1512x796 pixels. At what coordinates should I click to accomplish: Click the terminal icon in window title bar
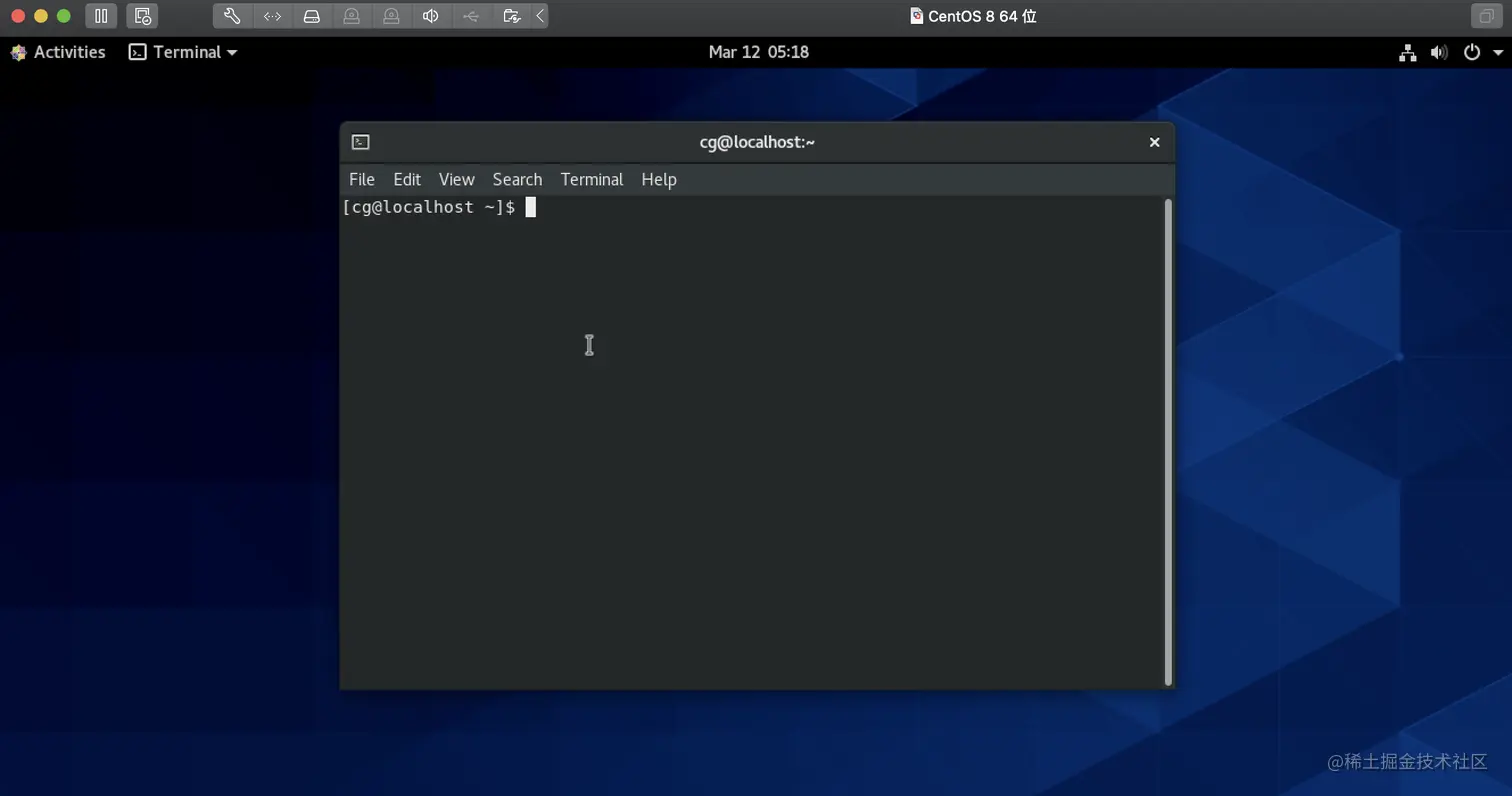[361, 142]
